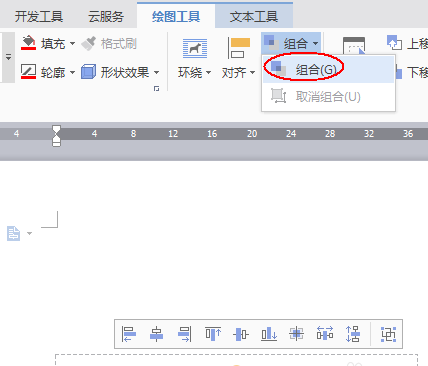Image resolution: width=428 pixels, height=366 pixels.
Task: Expand the 轮廓 dropdown arrow
Action: pyautogui.click(x=72, y=72)
